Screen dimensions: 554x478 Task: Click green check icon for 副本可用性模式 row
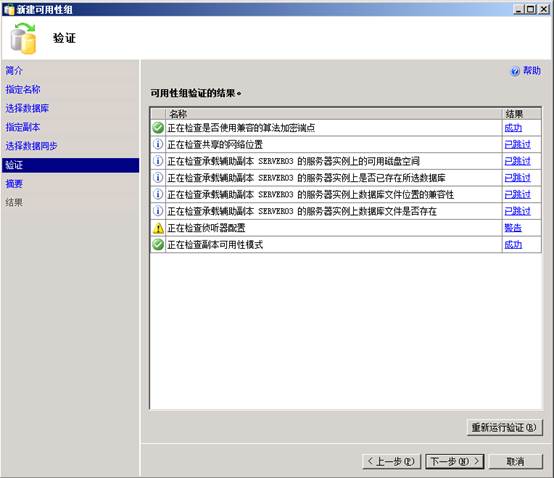point(158,244)
